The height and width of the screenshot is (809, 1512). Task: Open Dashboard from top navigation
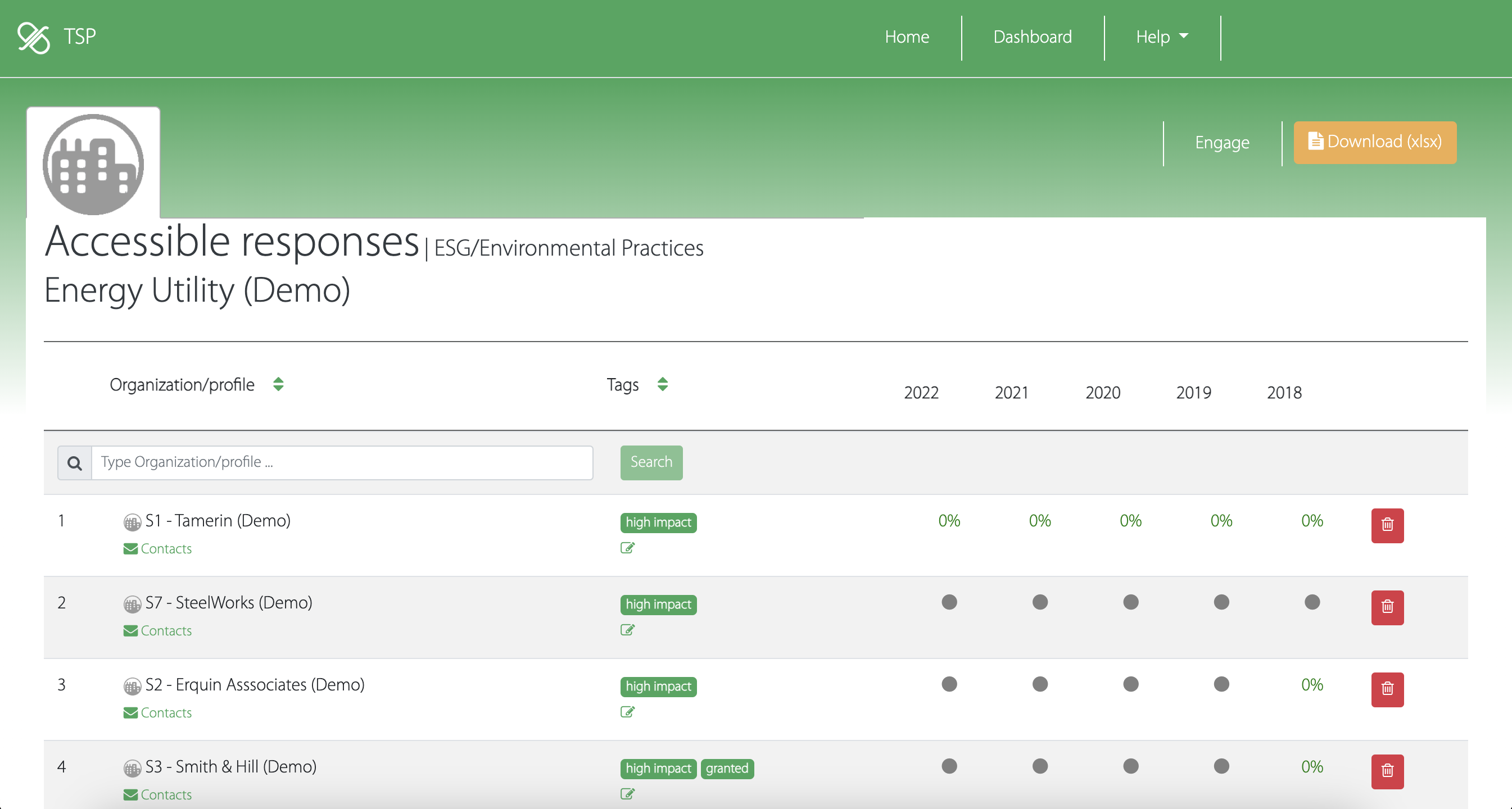coord(1032,37)
